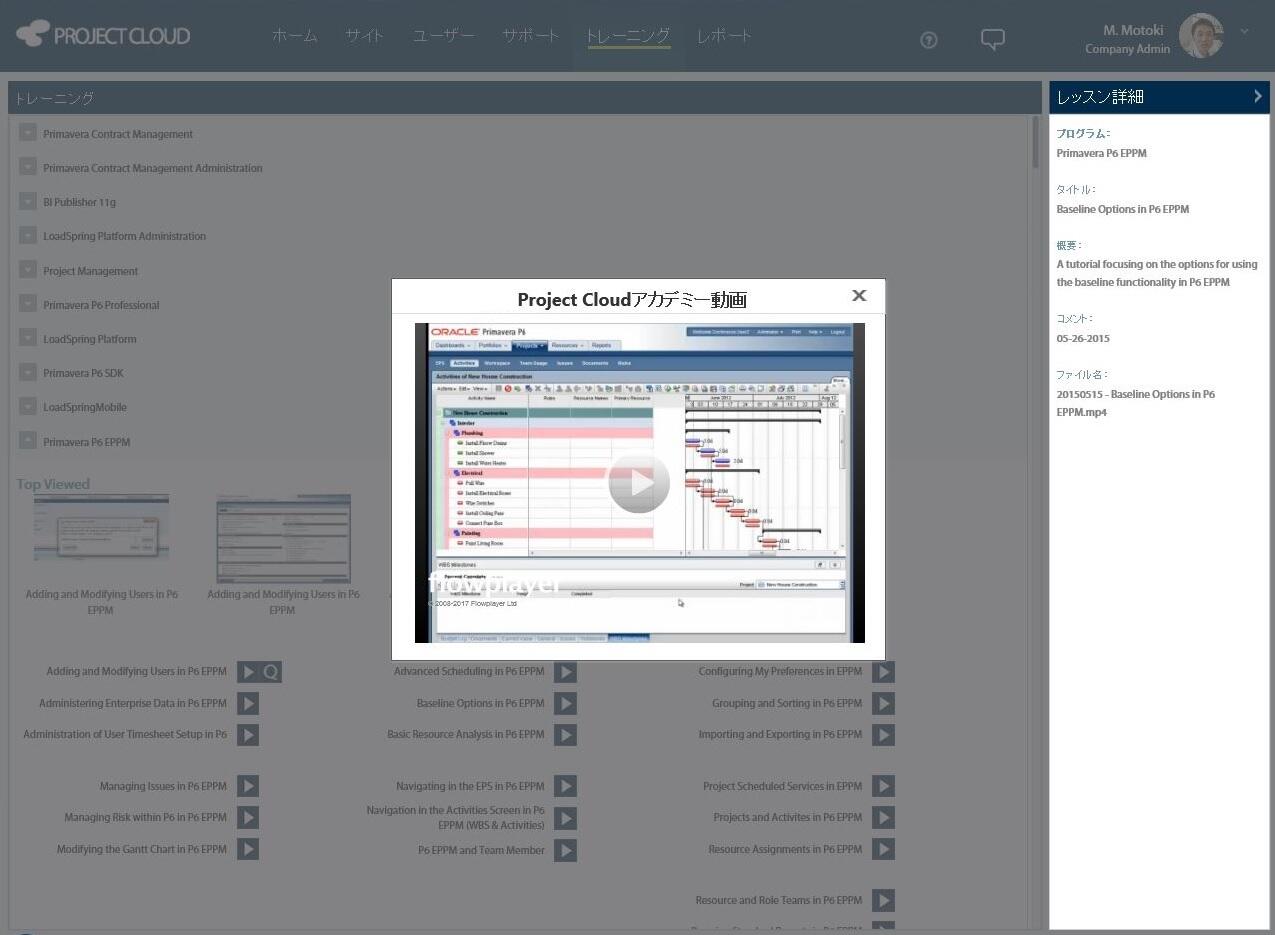The image size is (1275, 935).
Task: Play Navigating in the EPS in P6 EPPM
Action: (566, 787)
